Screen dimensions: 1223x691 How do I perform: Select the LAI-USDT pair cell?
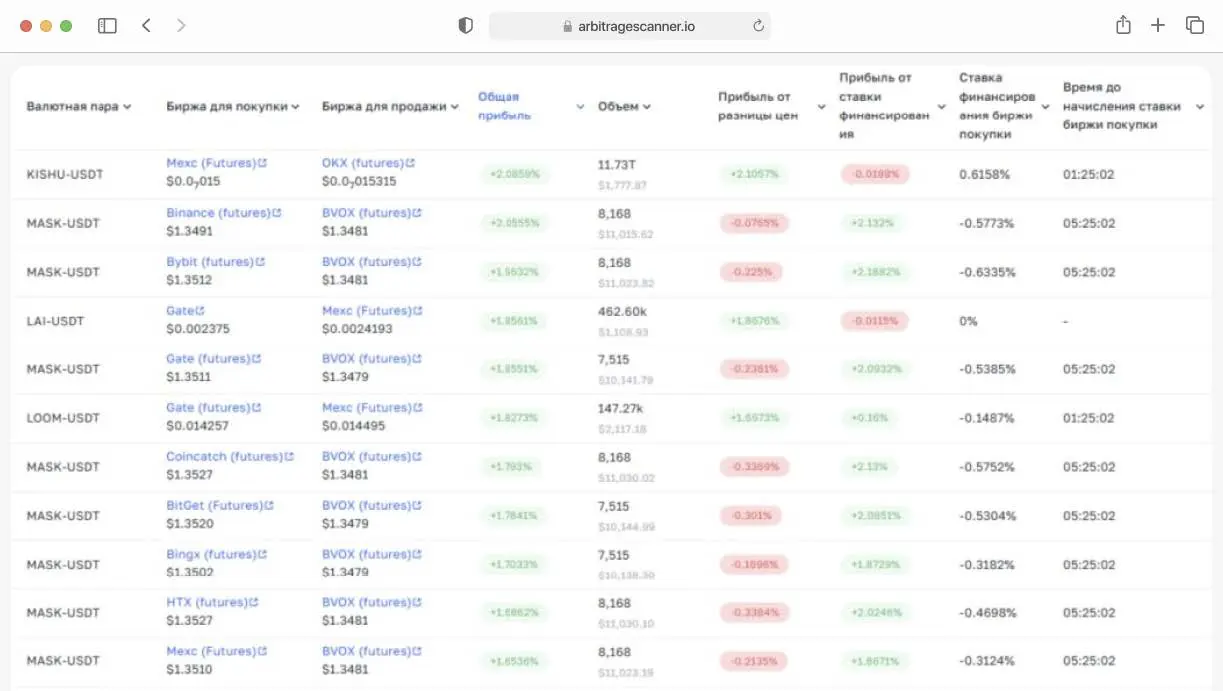55,322
